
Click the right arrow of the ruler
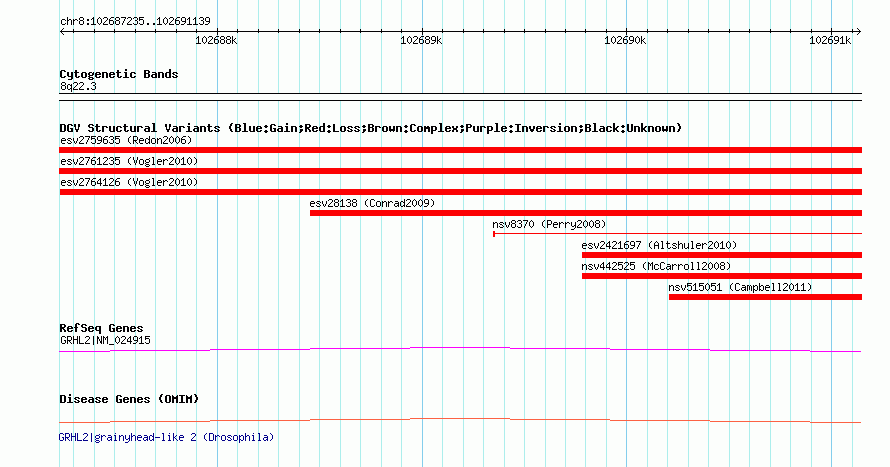[x=858, y=32]
